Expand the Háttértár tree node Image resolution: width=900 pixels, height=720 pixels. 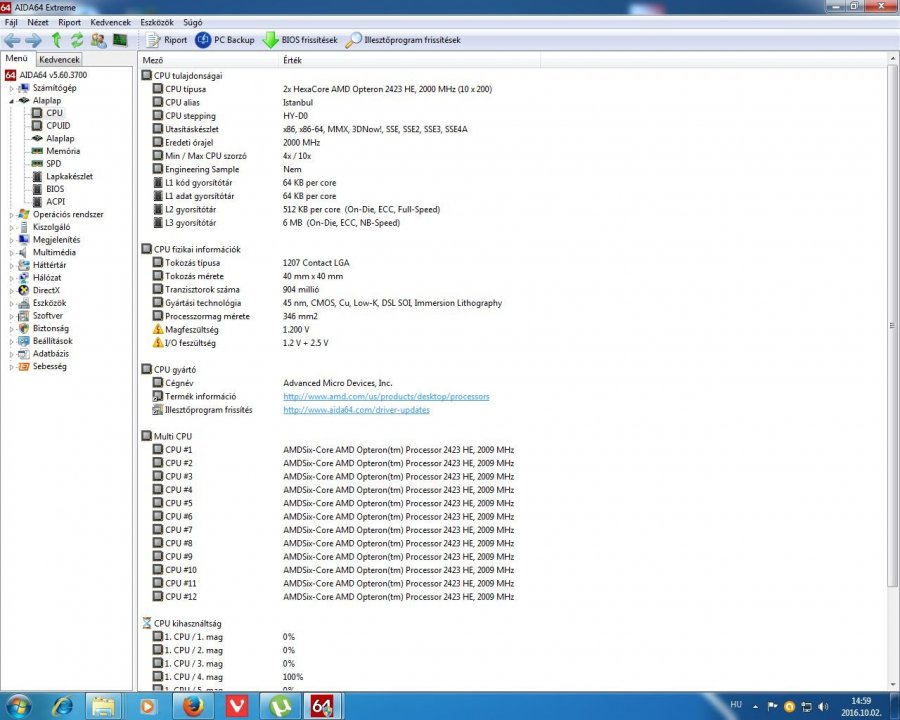point(11,265)
